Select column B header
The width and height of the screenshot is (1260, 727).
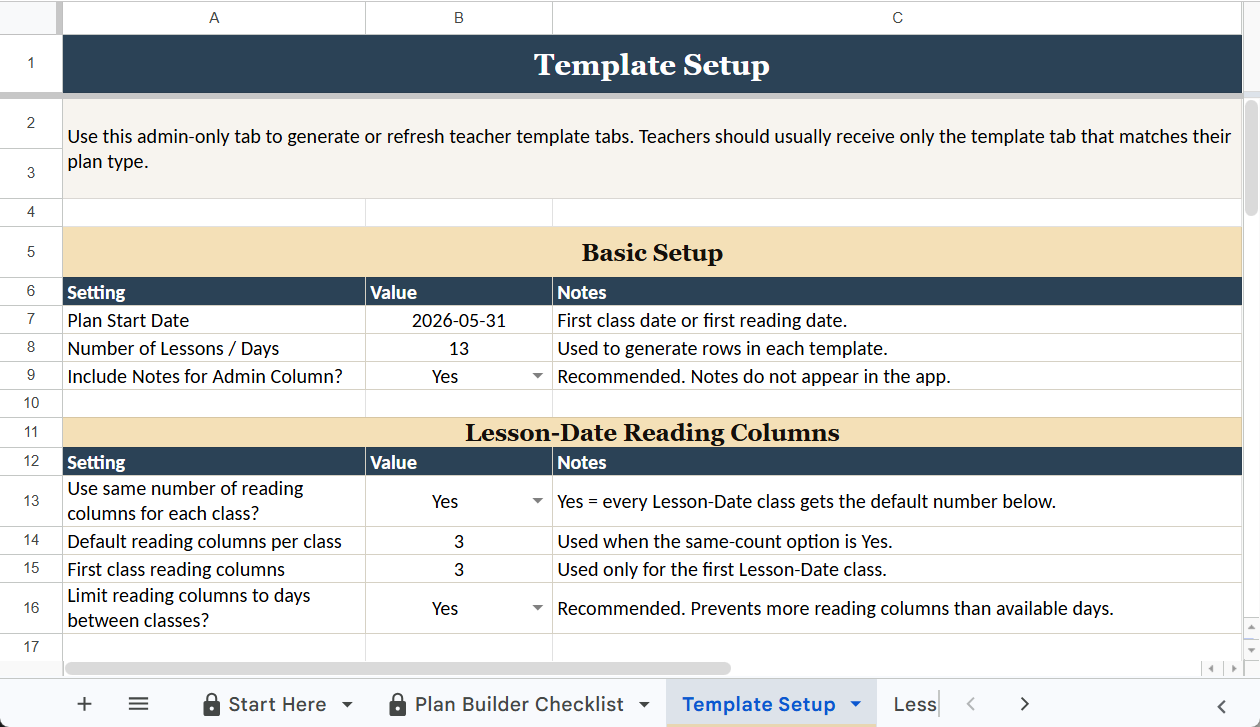tap(459, 18)
